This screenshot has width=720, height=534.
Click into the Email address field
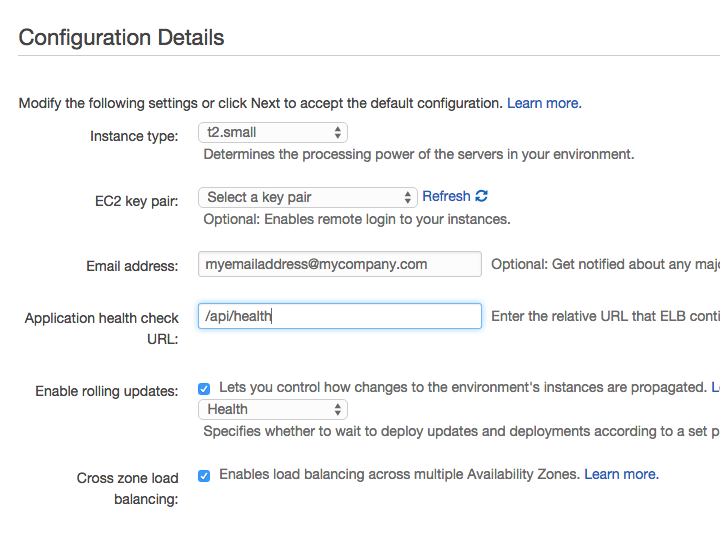pos(340,264)
